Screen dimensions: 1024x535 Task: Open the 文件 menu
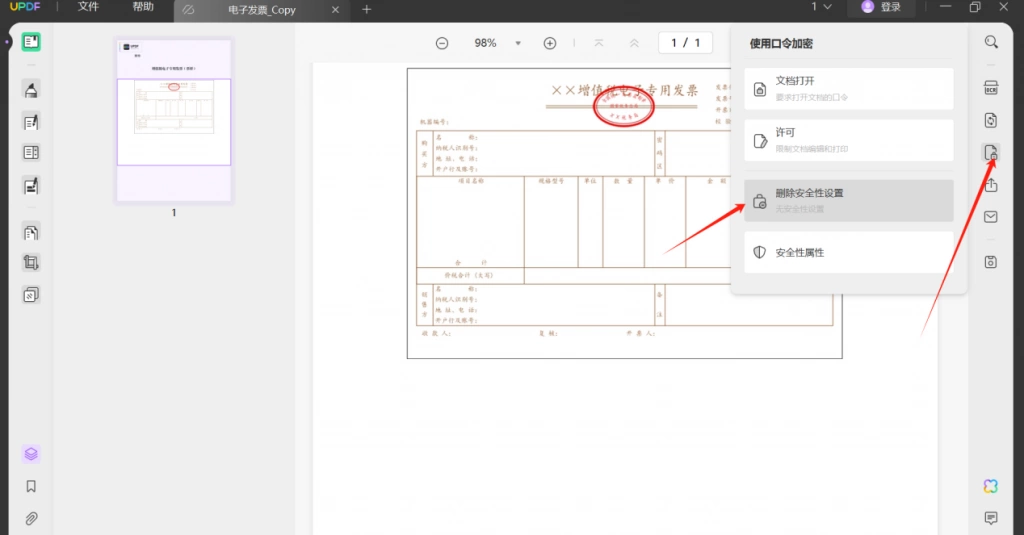click(88, 7)
